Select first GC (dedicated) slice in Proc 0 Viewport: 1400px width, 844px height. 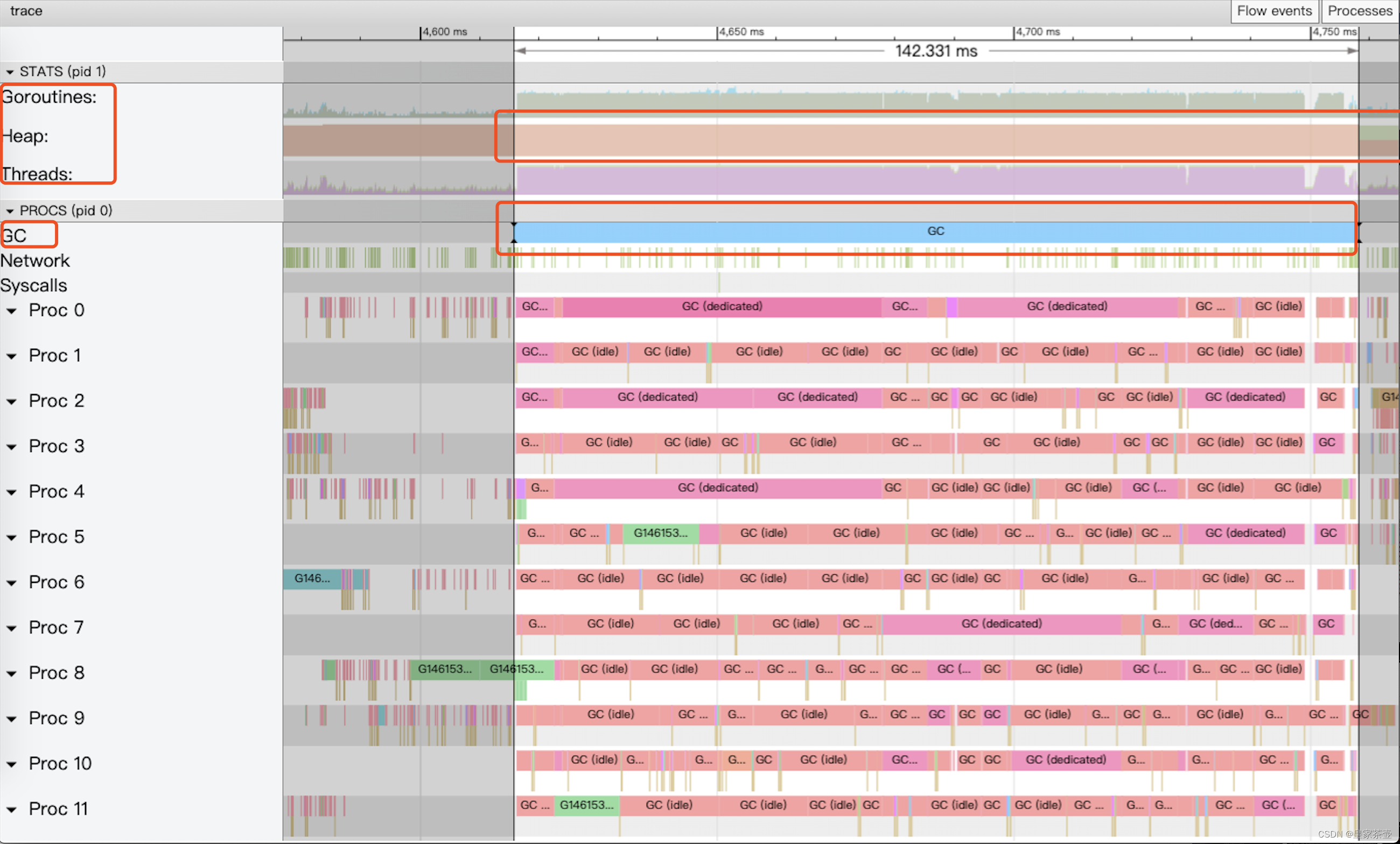(722, 307)
